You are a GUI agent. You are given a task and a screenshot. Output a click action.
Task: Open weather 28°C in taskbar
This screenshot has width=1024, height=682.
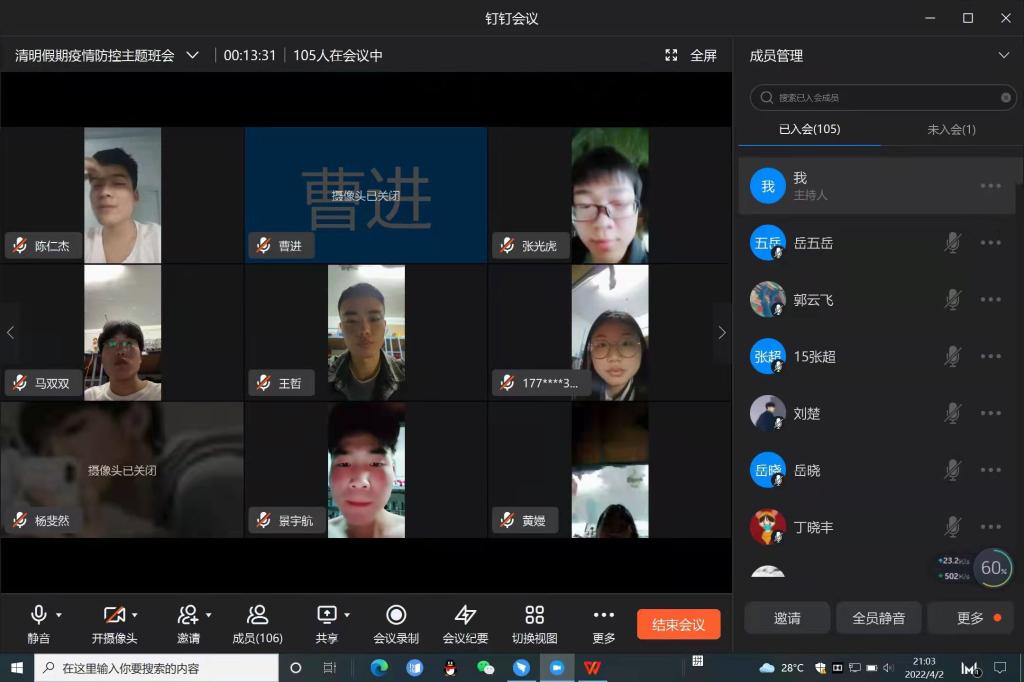[782, 668]
